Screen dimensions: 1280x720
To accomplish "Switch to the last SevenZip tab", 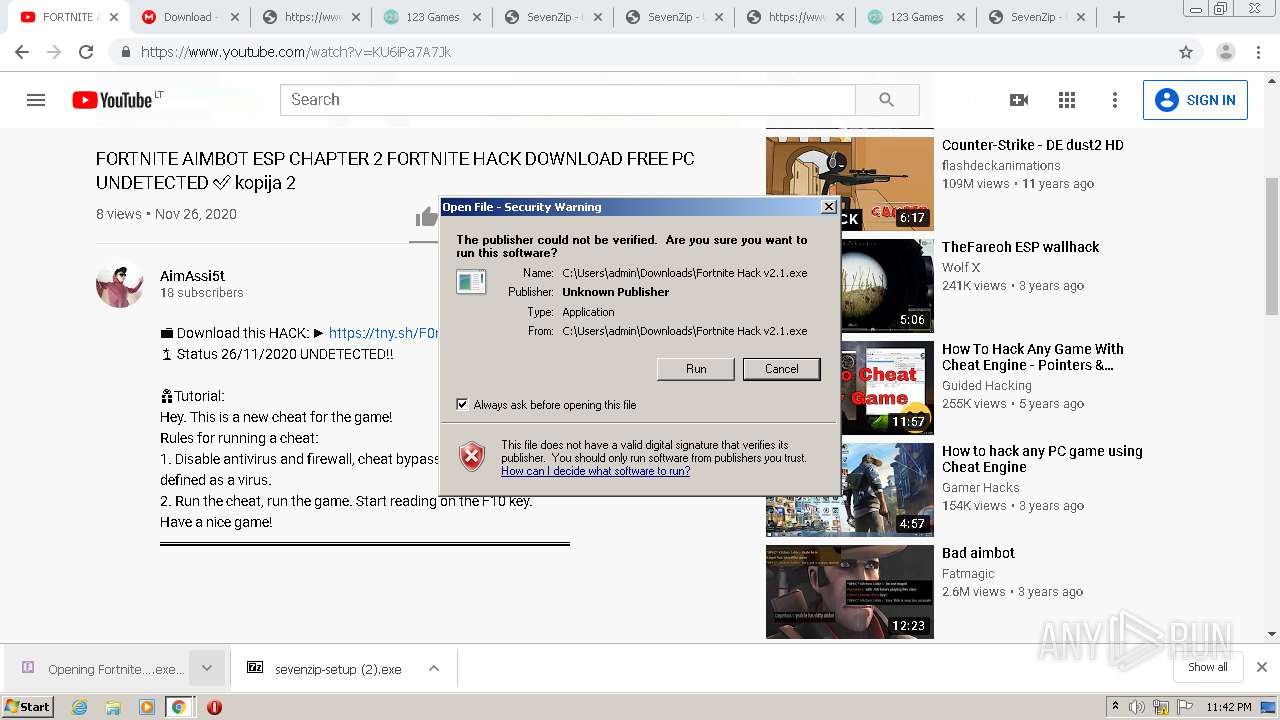I will pos(1037,17).
